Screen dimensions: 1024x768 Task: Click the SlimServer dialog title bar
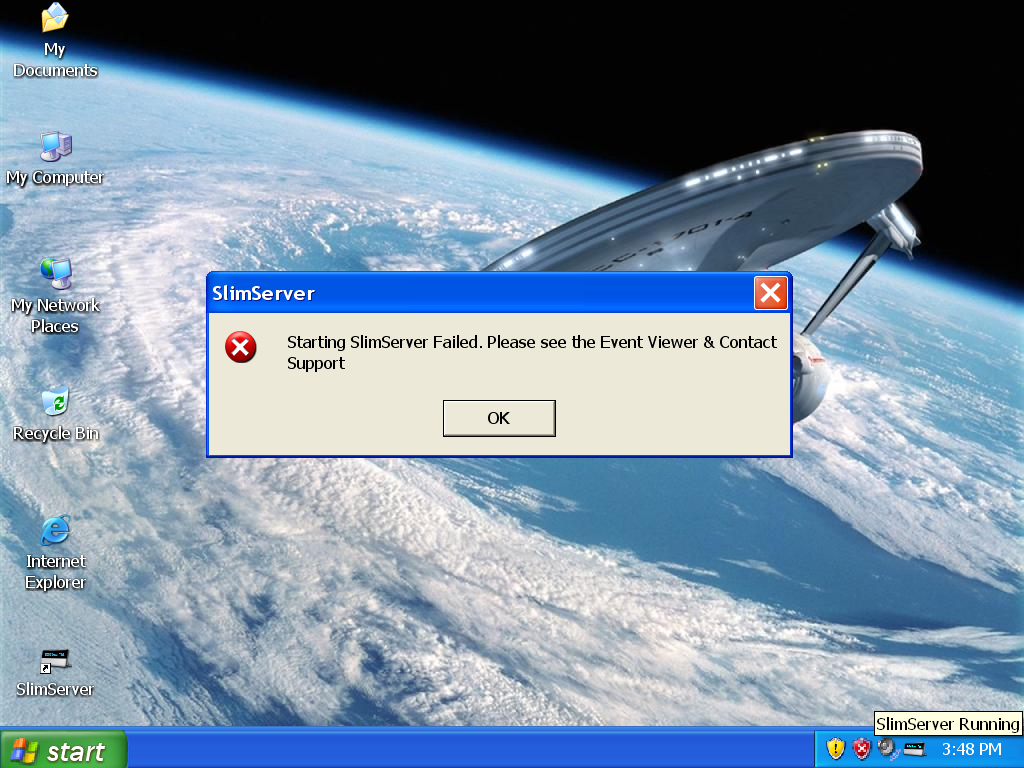[x=480, y=293]
